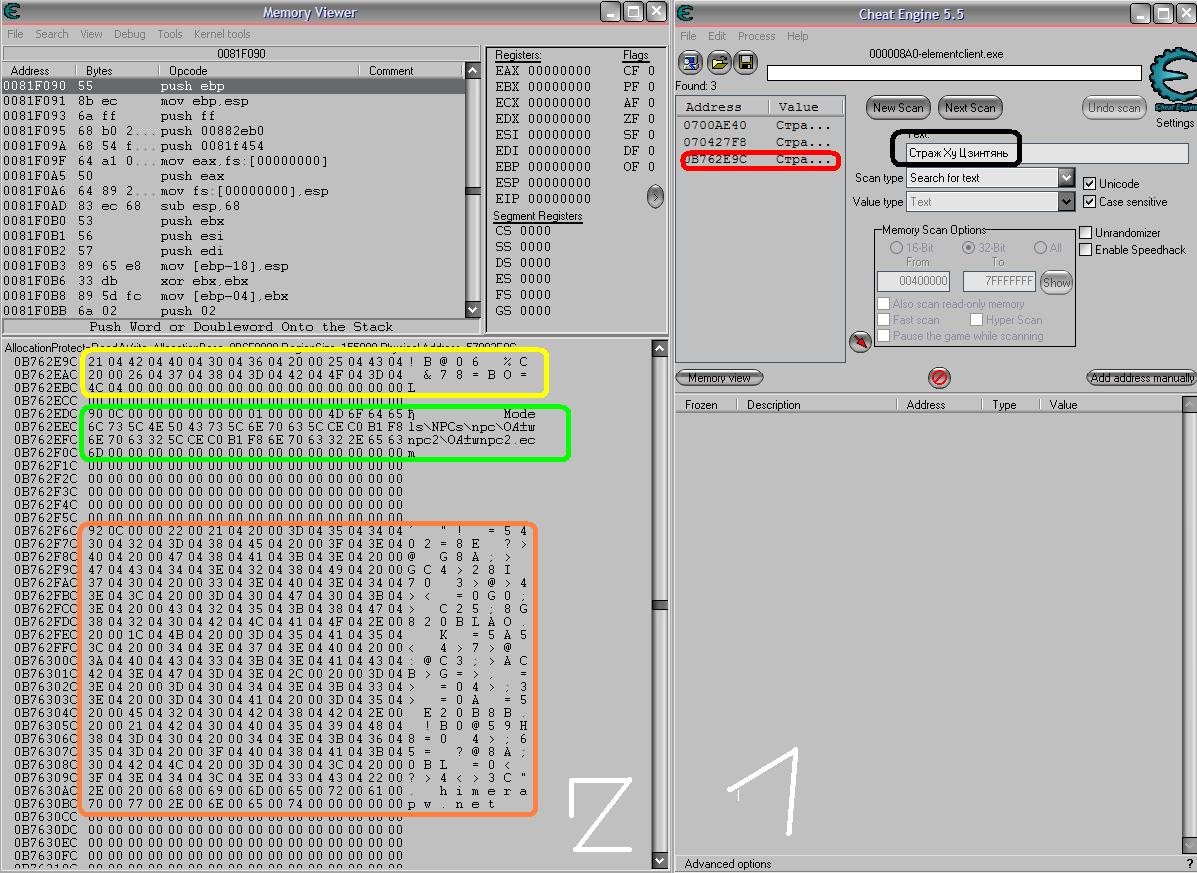Click the Next Scan button
The image size is (1197, 873).
pyautogui.click(x=970, y=108)
